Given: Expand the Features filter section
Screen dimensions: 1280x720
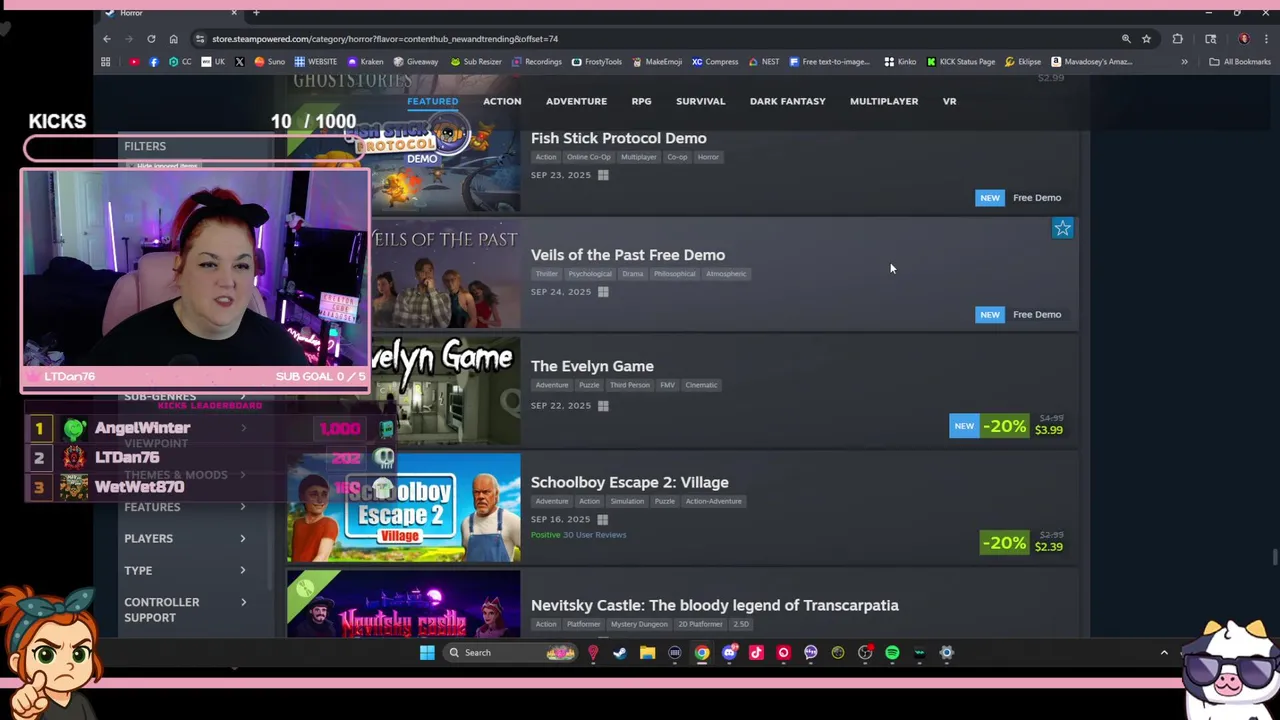Looking at the screenshot, I should click(x=184, y=507).
